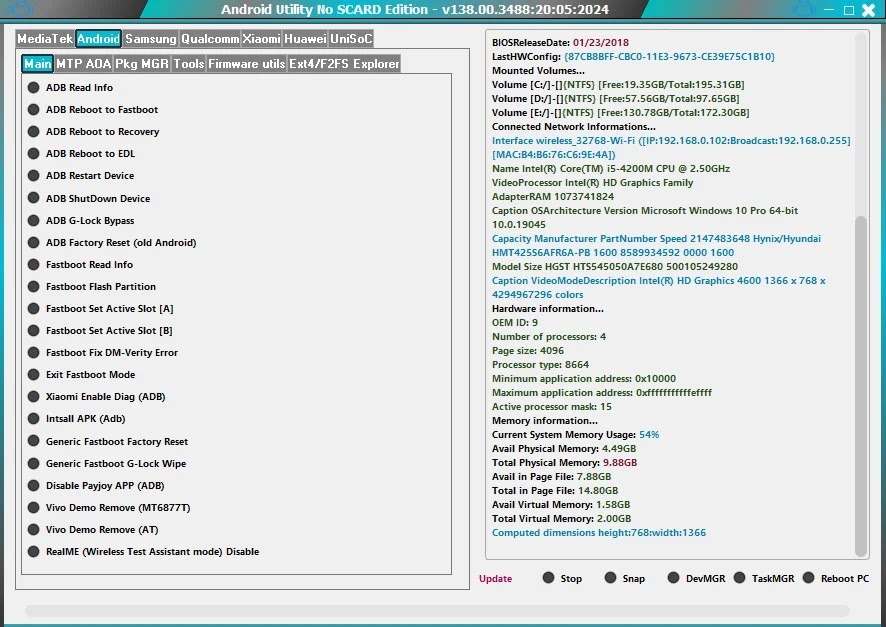Image resolution: width=886 pixels, height=627 pixels.
Task: Select Exit Fastboot Mode
Action: [x=34, y=375]
